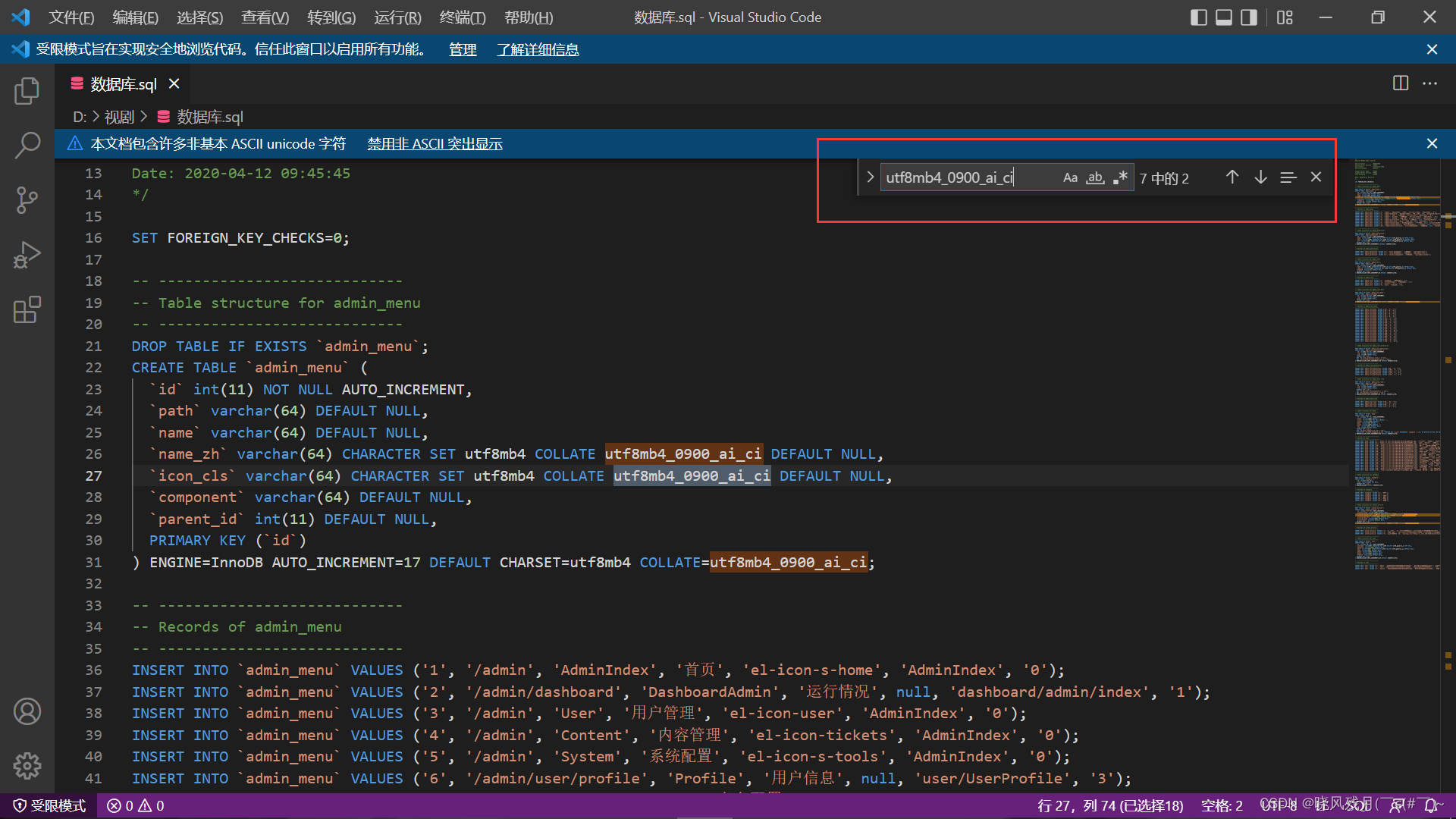Click the 视剧 breadcrumb folder
This screenshot has width=1456, height=819.
[119, 117]
